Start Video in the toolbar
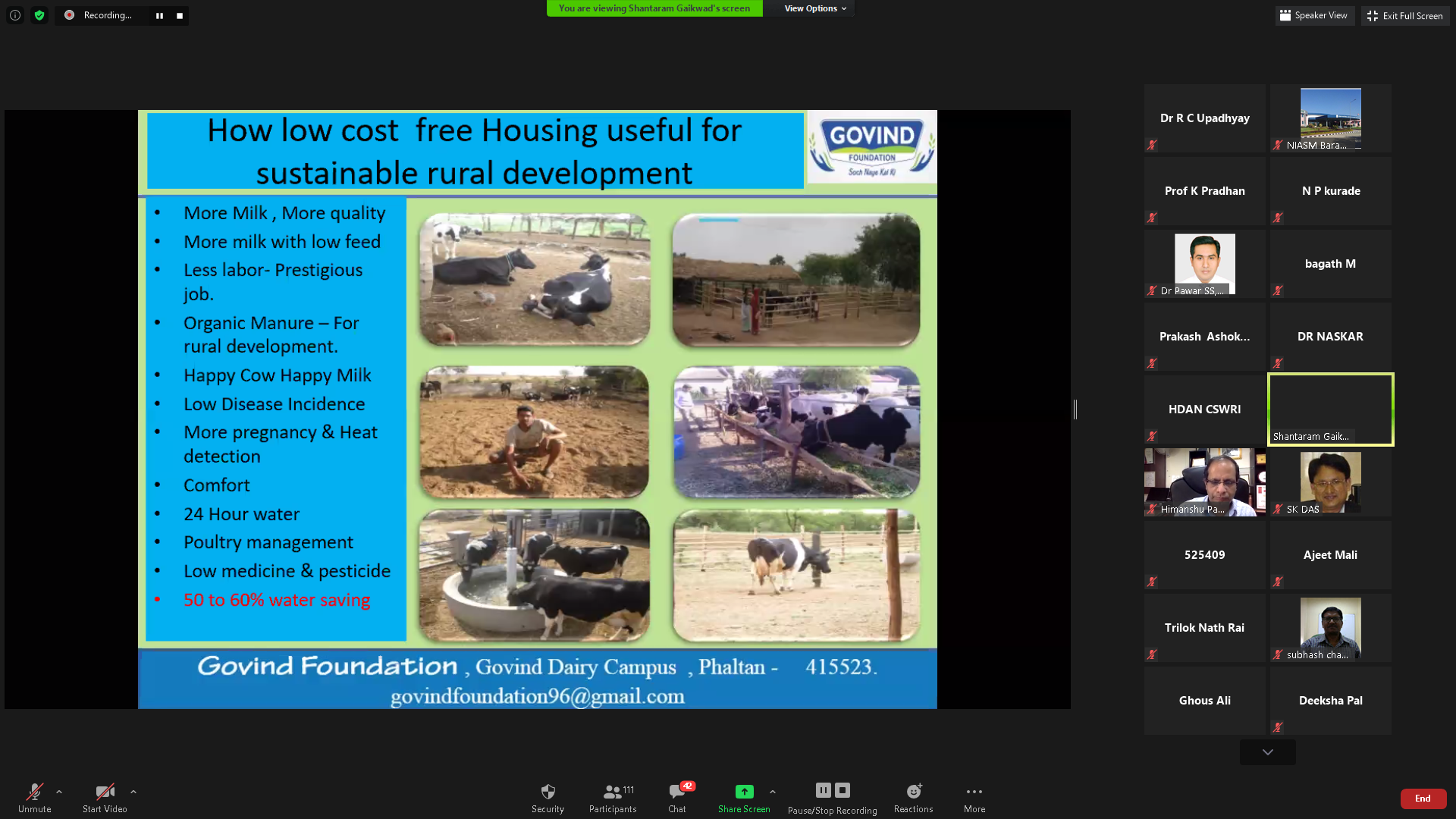The height and width of the screenshot is (819, 1456). 105,792
